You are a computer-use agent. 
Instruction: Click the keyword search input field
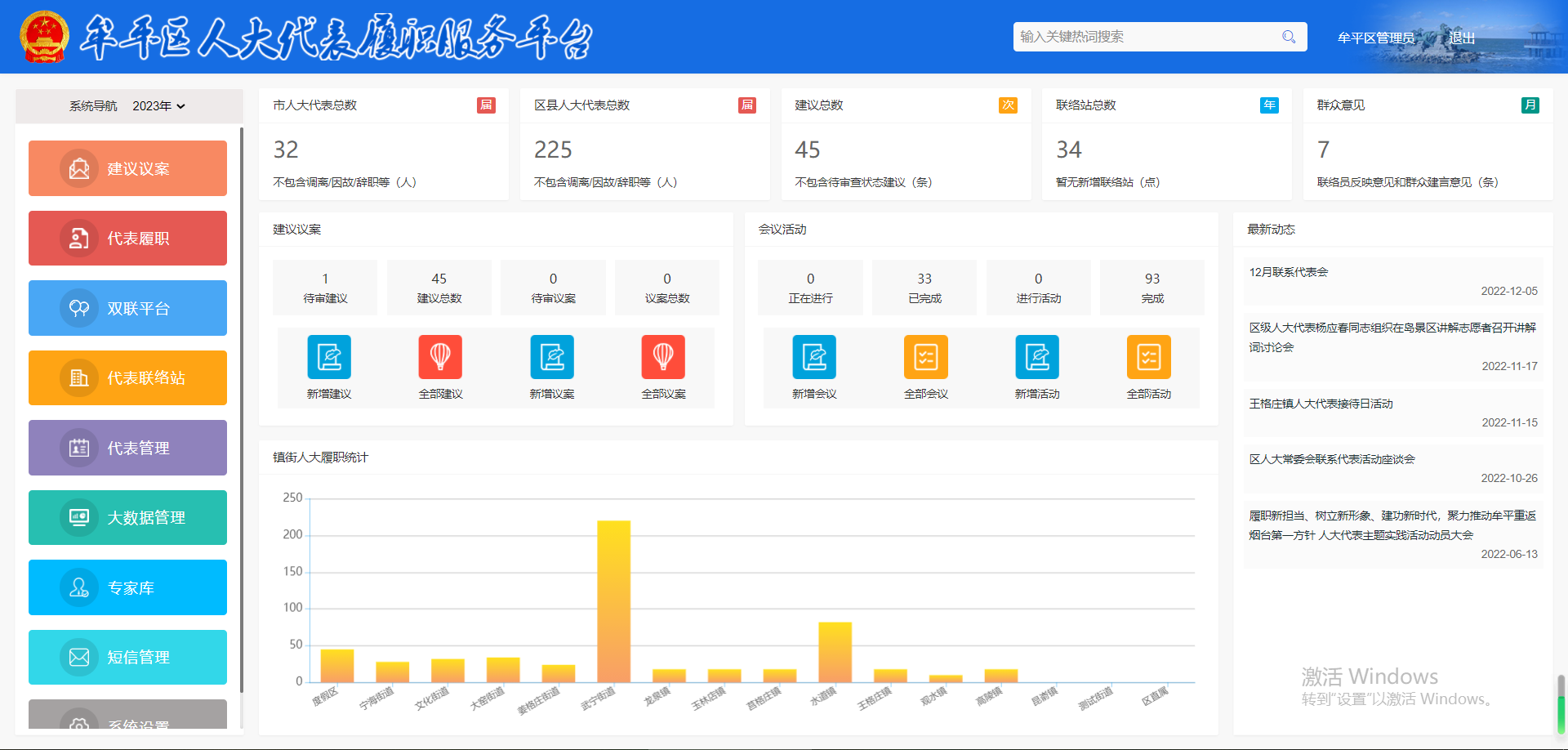coord(1143,37)
